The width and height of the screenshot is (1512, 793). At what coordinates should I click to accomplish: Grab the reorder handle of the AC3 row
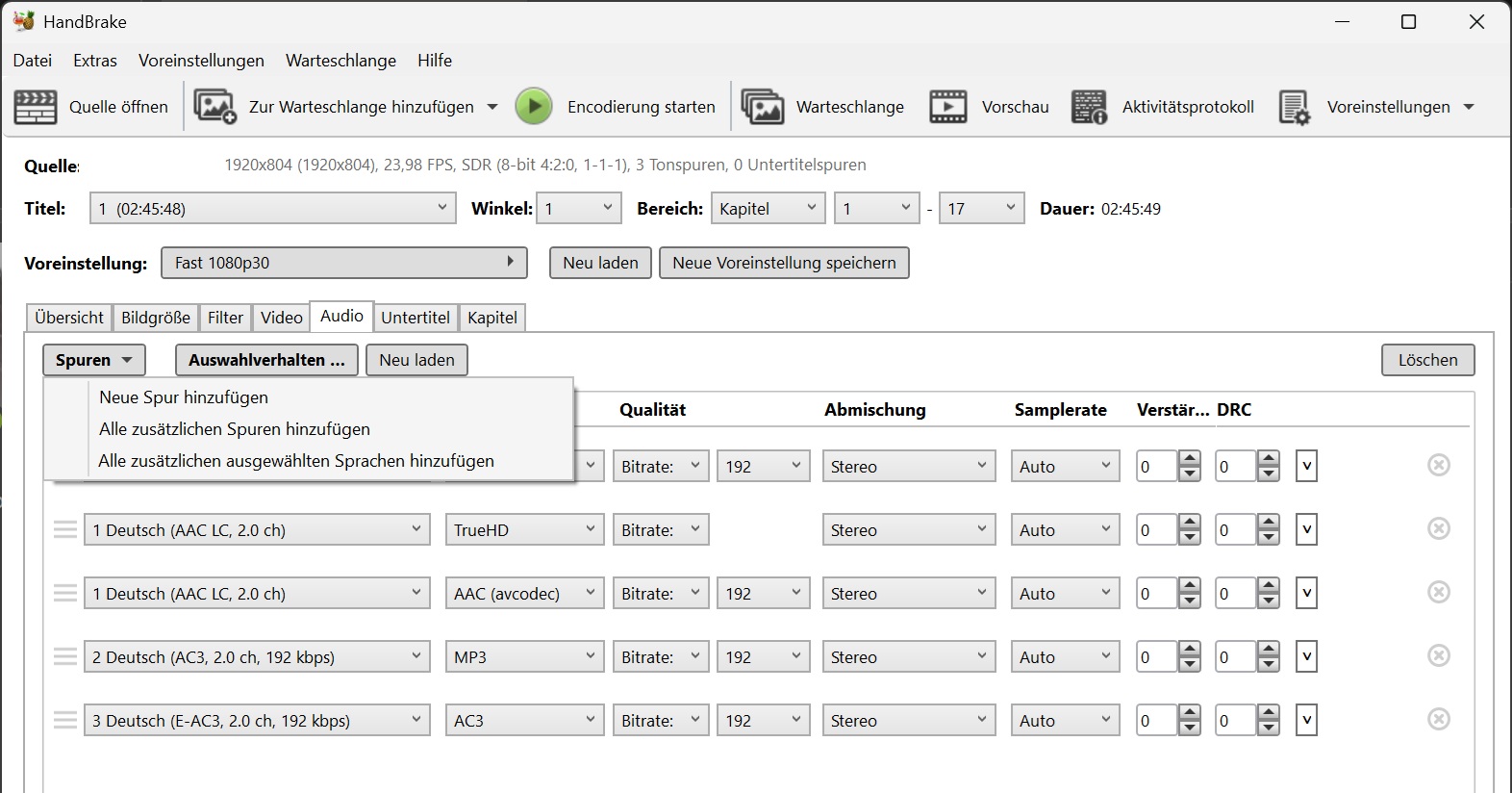point(64,720)
